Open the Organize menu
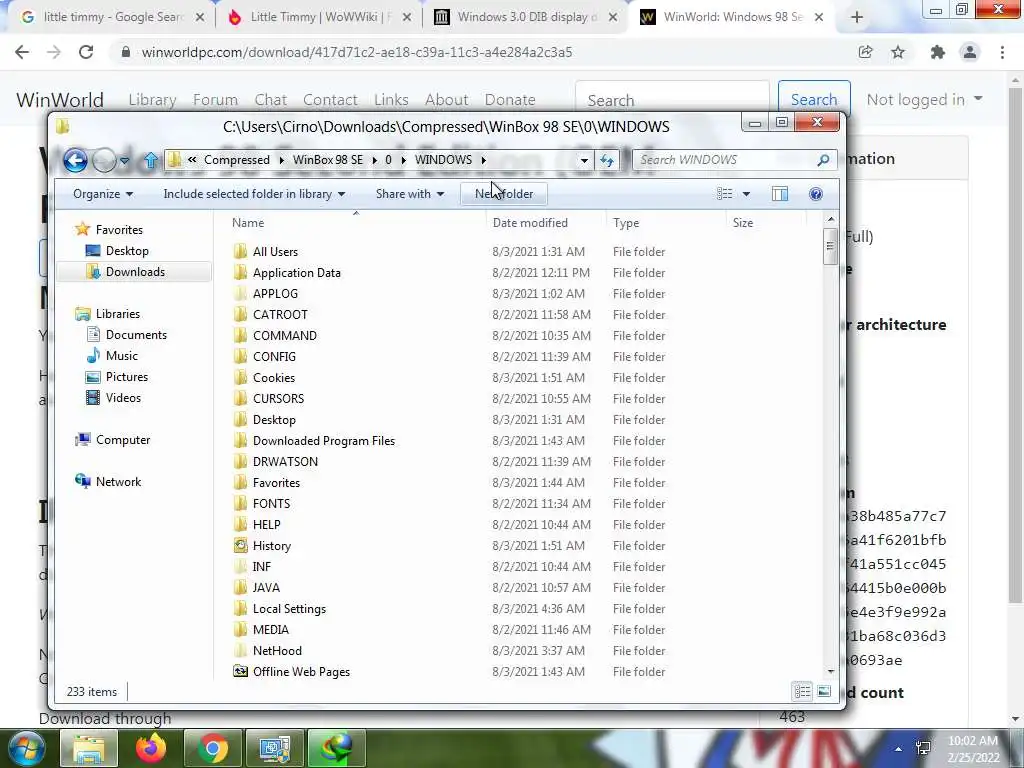 (103, 194)
